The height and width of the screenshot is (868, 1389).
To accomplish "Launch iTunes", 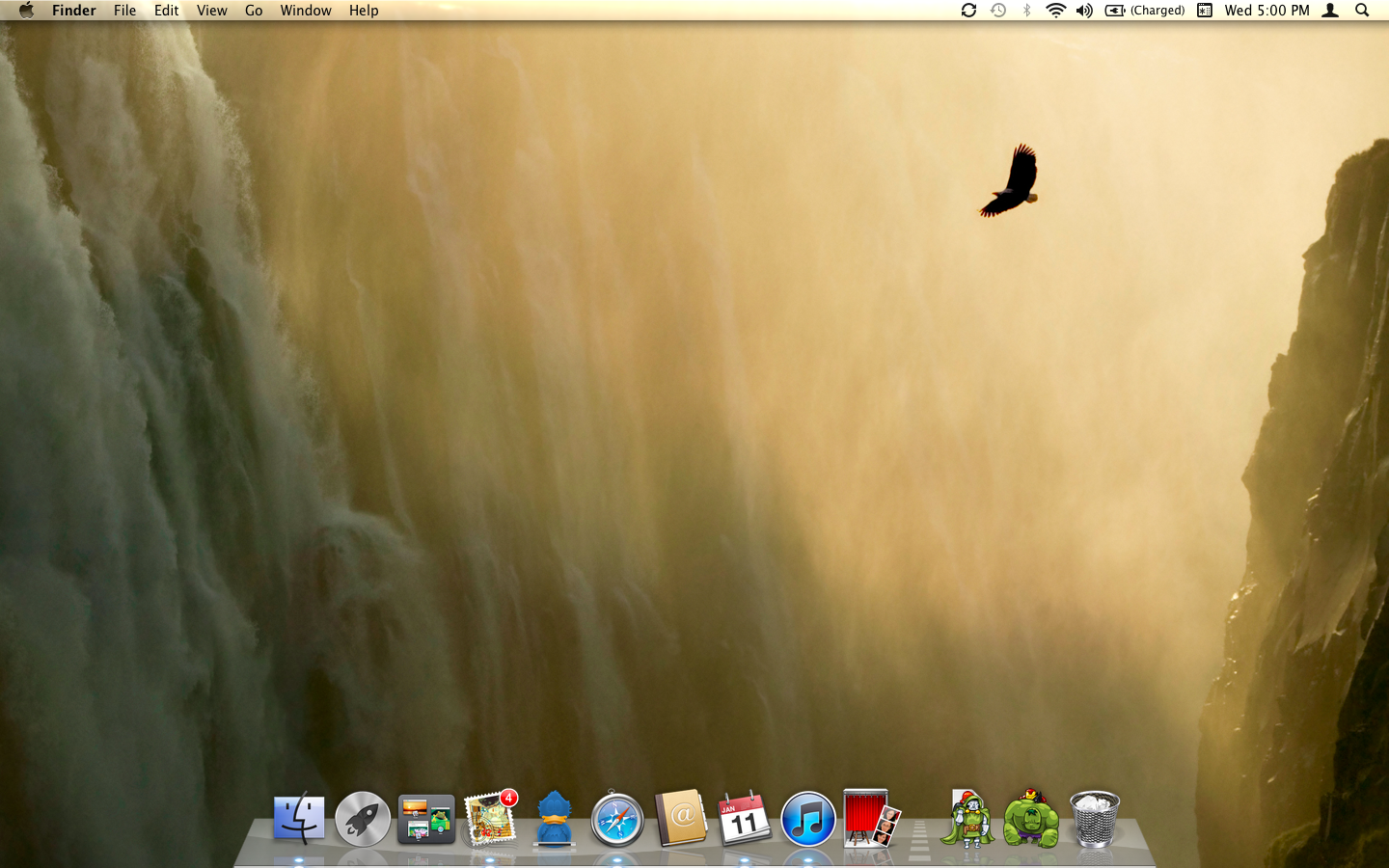I will pos(807,819).
